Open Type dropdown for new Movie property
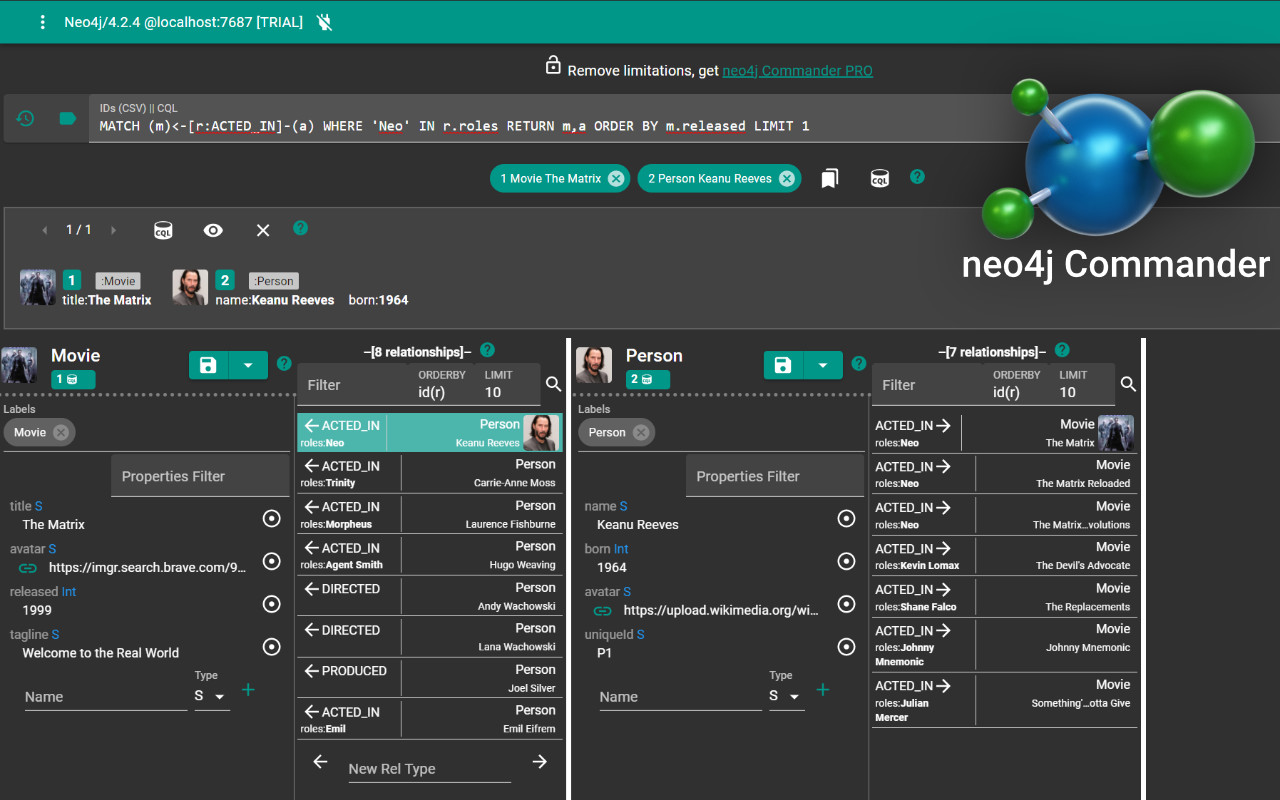The image size is (1280, 800). (212, 696)
